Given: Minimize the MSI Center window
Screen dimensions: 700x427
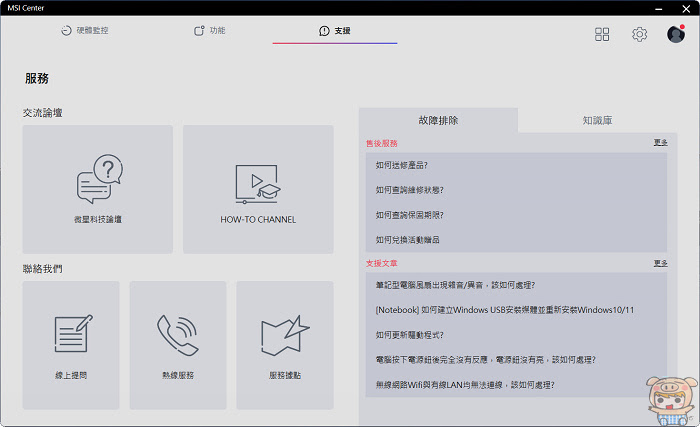Looking at the screenshot, I should [658, 8].
